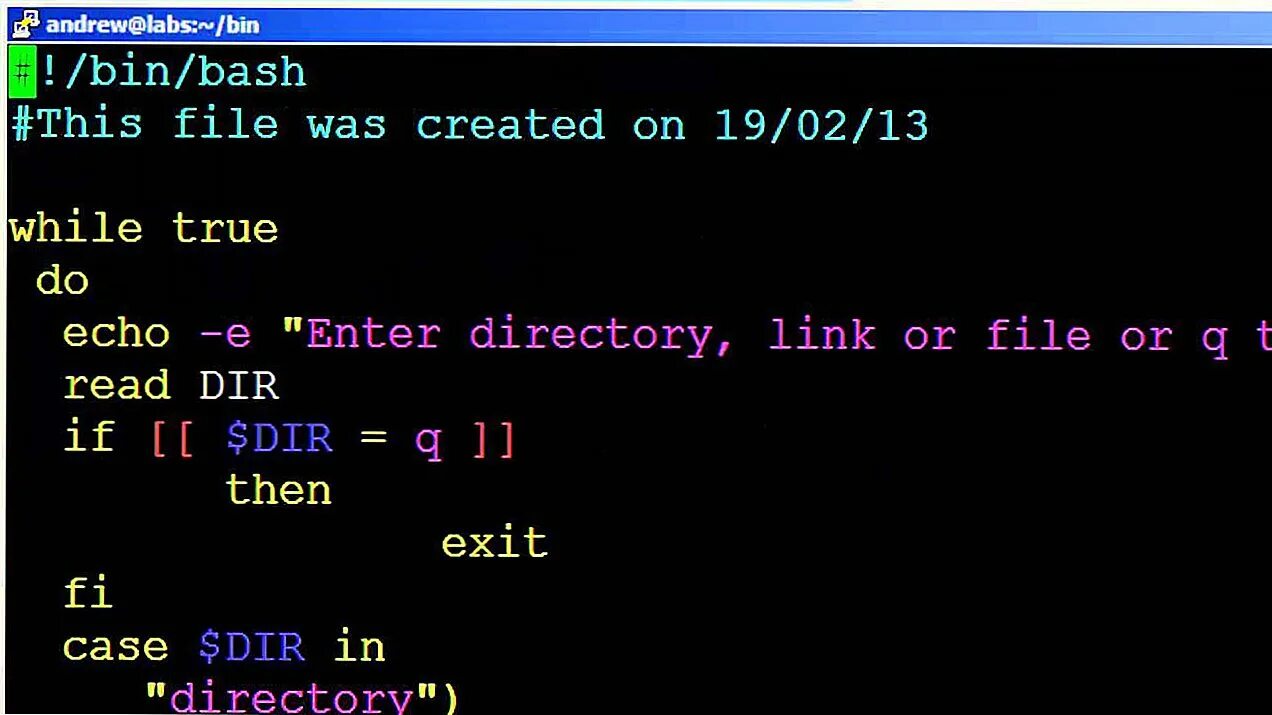
Task: Click the 'echo' command
Action: 116,333
